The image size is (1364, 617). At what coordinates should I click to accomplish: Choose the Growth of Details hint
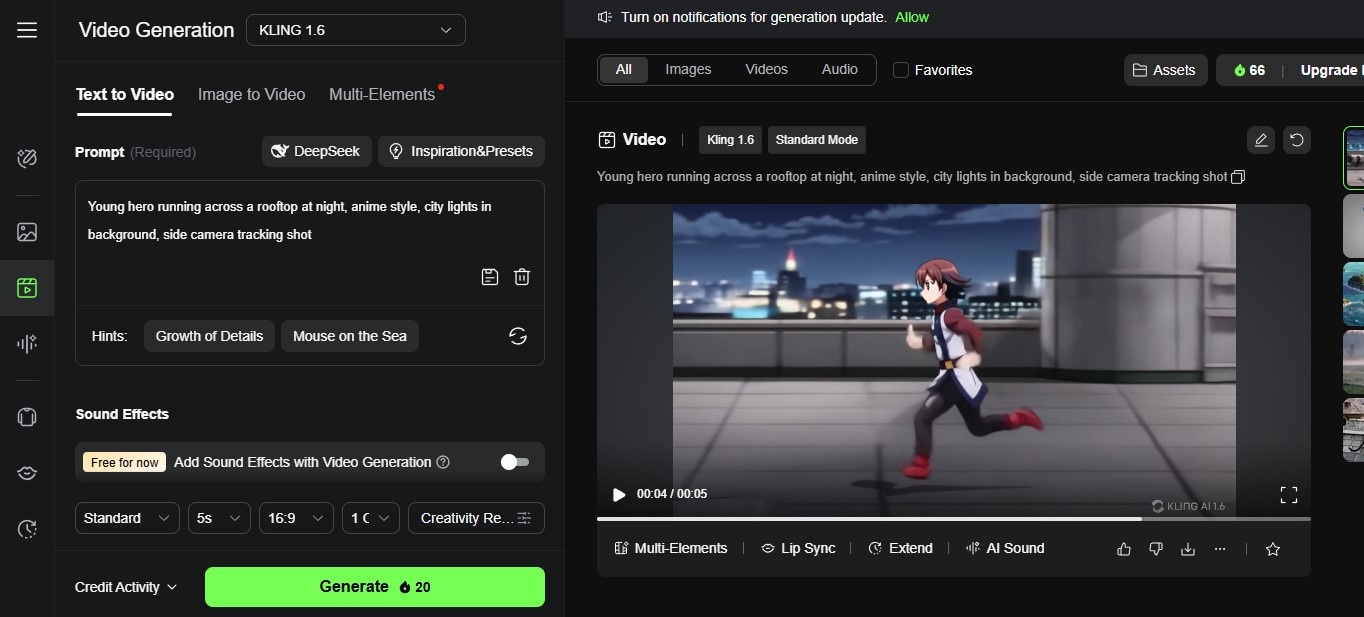209,336
